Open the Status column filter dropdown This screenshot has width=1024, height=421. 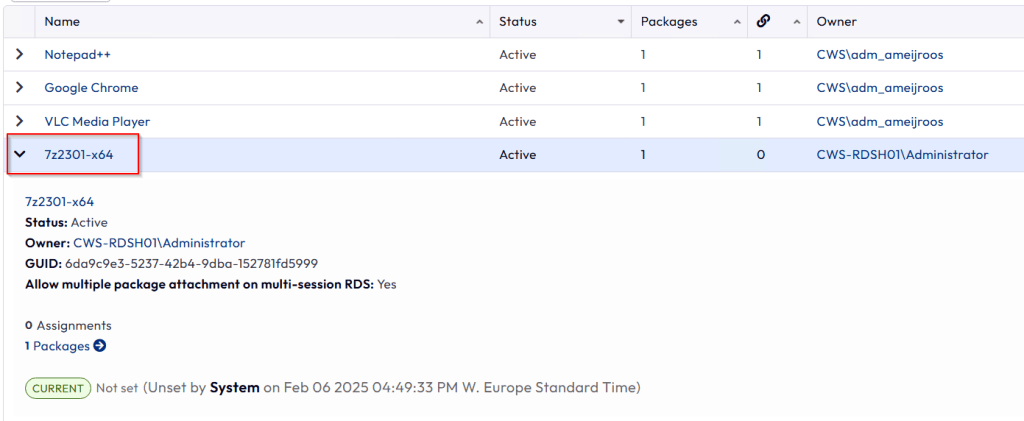(621, 22)
